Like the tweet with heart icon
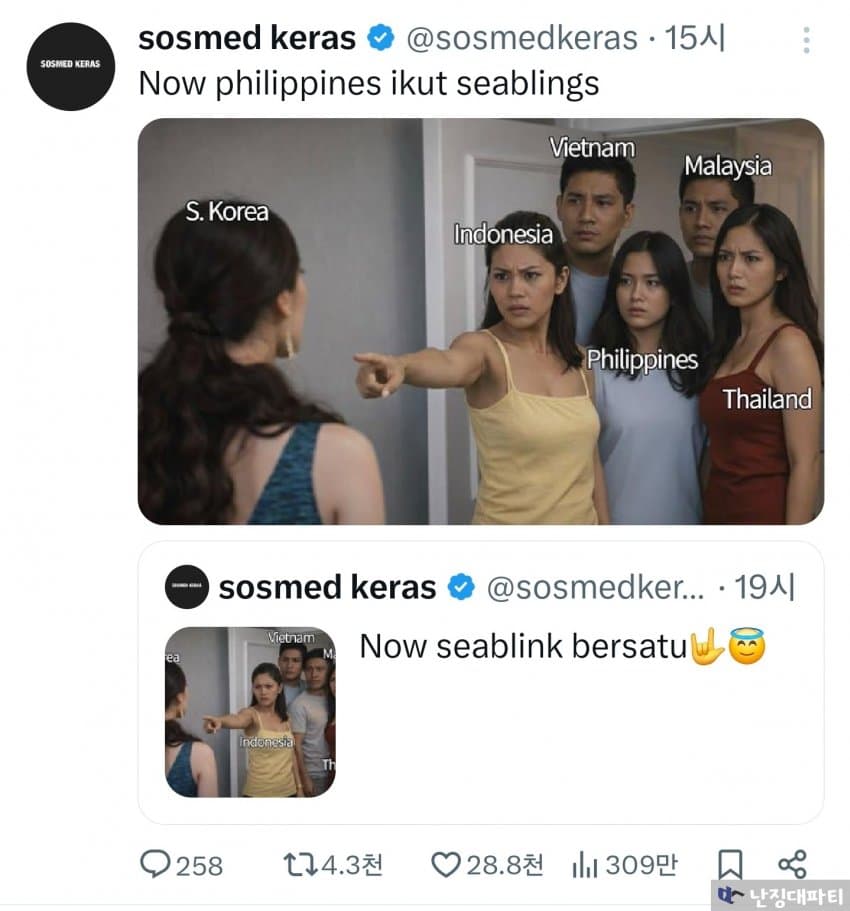Image resolution: width=850 pixels, height=911 pixels. point(446,864)
